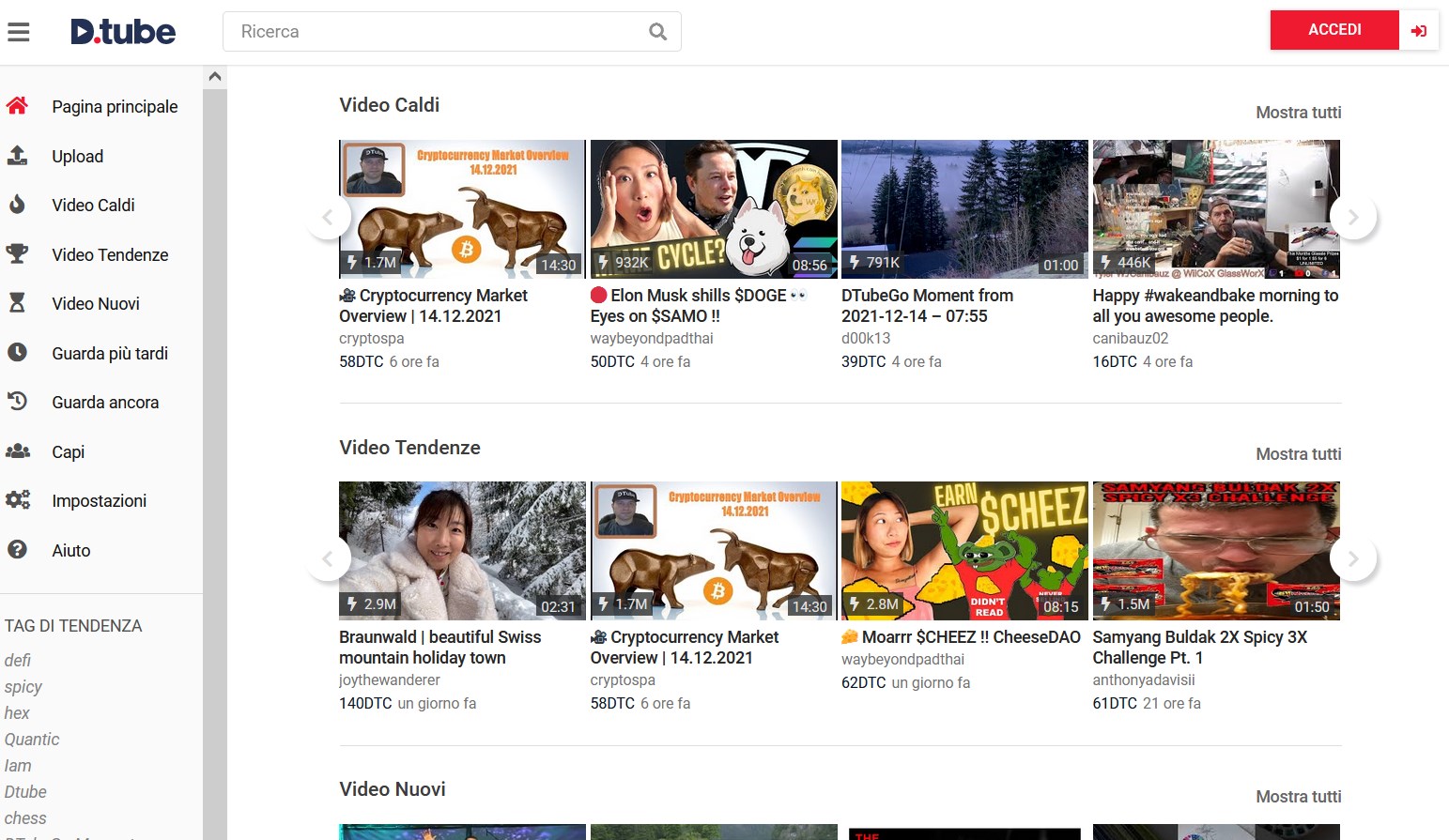Select the trending tag 'Quantic'
This screenshot has height=840, width=1449.
(x=32, y=740)
